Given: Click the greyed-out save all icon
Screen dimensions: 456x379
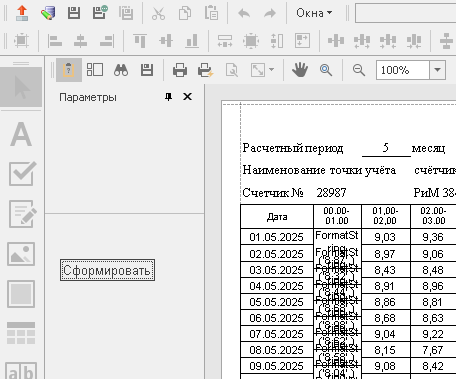Looking at the screenshot, I should [x=126, y=13].
